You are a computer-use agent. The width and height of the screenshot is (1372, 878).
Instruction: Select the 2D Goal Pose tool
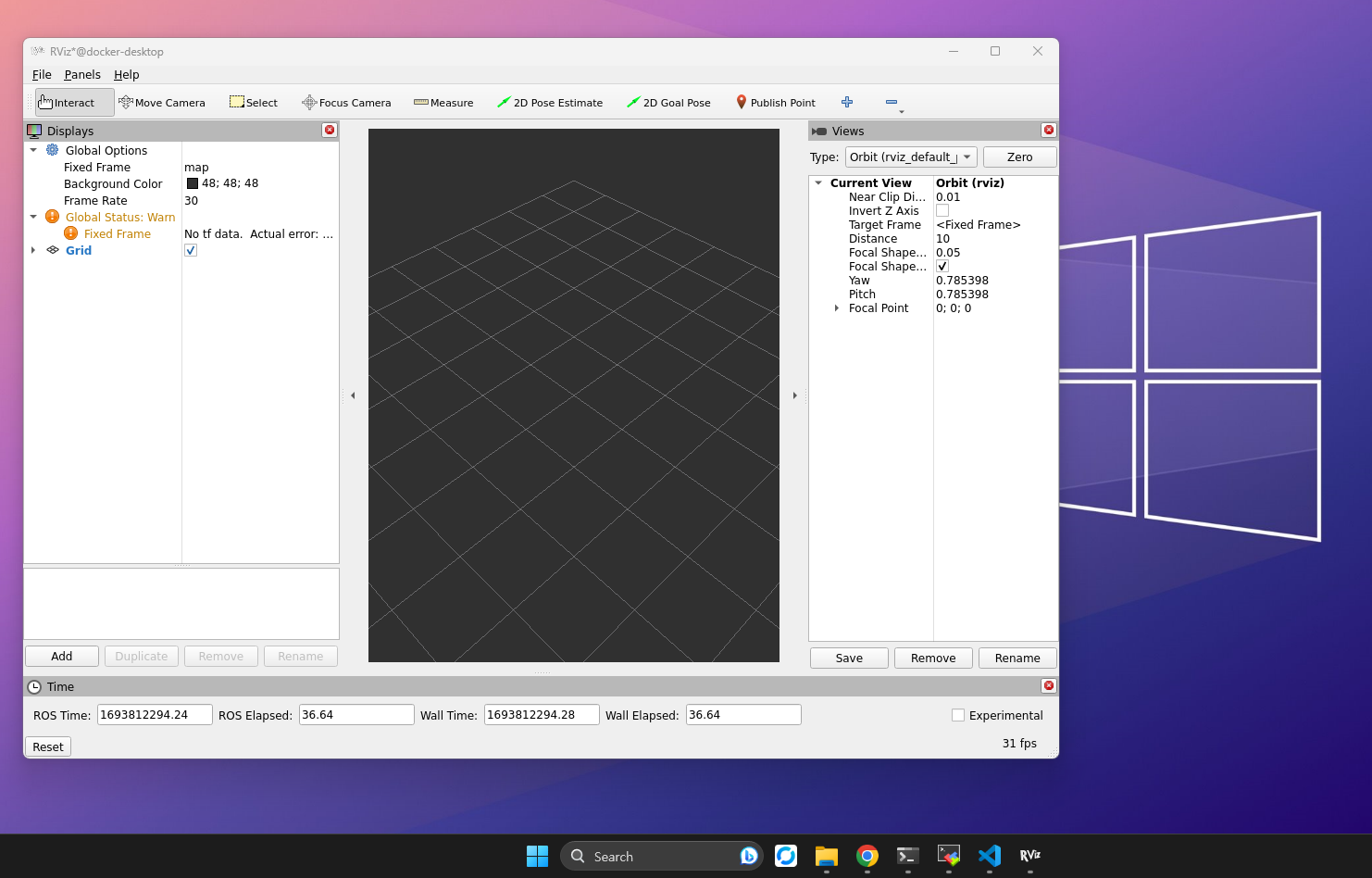(669, 102)
